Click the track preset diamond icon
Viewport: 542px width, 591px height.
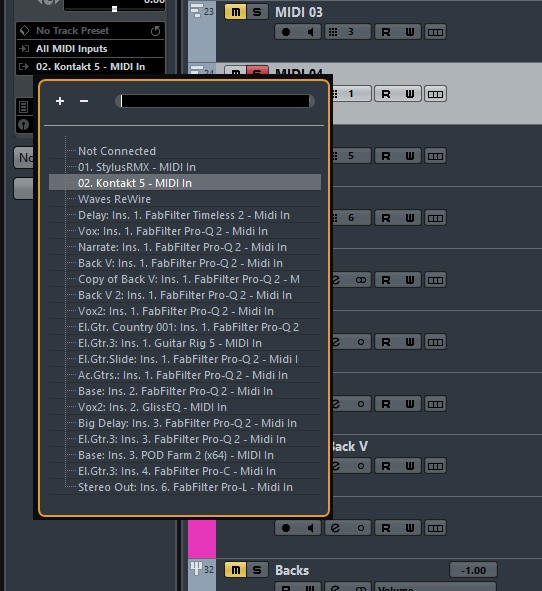coord(24,31)
